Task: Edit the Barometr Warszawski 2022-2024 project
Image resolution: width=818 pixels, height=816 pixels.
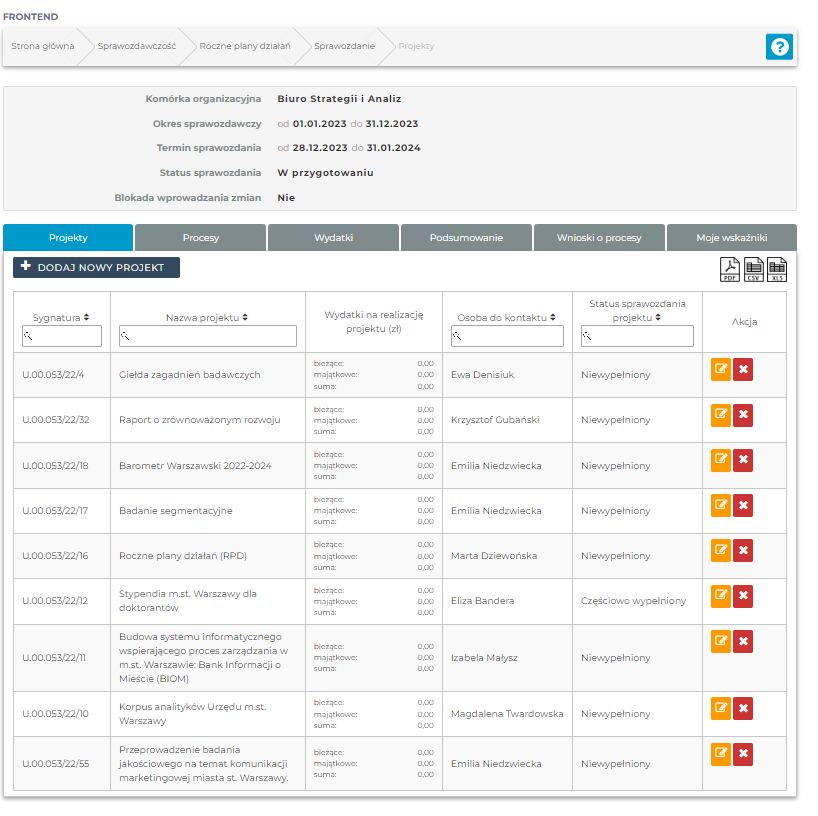Action: [x=721, y=460]
